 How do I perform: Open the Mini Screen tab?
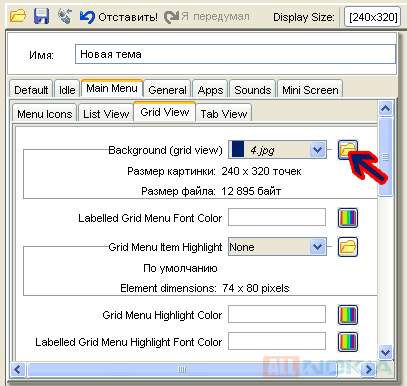click(x=310, y=89)
